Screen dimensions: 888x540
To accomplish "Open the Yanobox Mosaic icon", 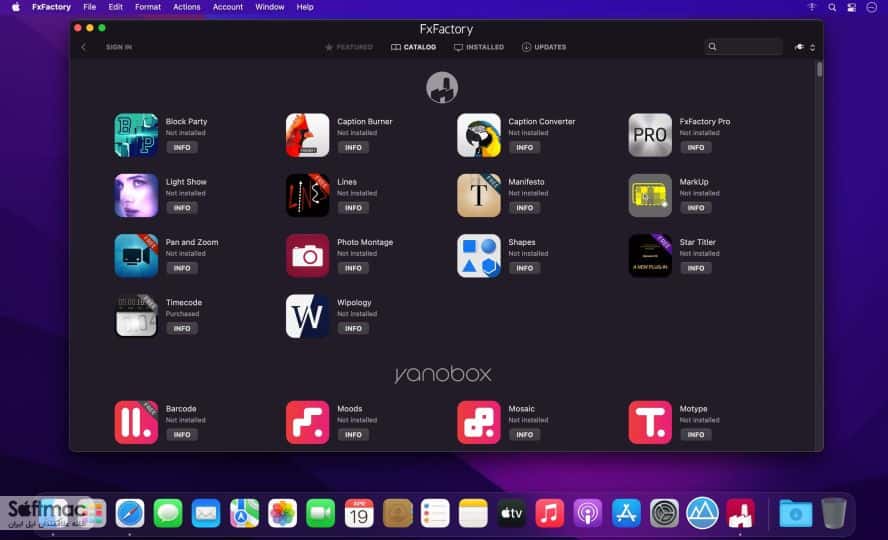I will tap(479, 423).
